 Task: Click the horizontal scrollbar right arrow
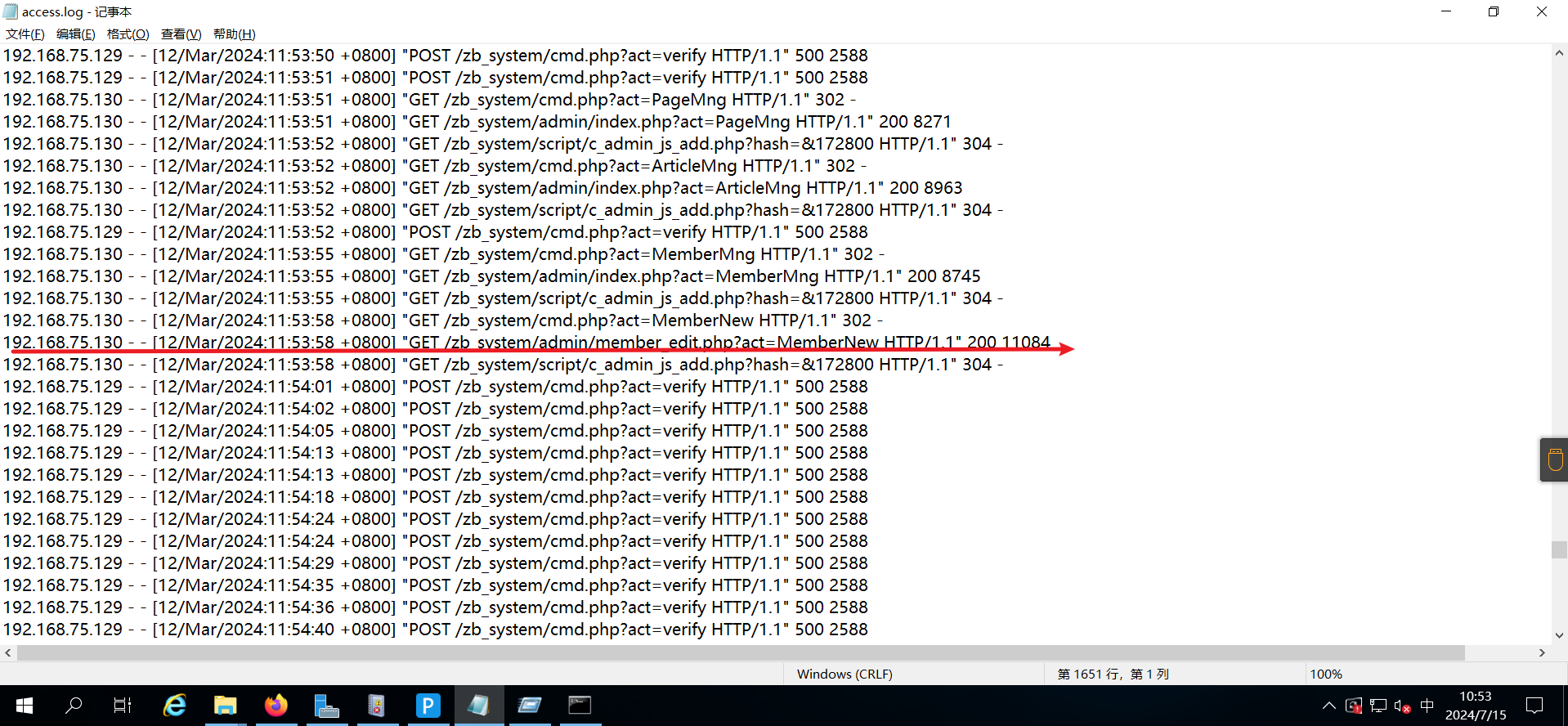(x=1542, y=652)
